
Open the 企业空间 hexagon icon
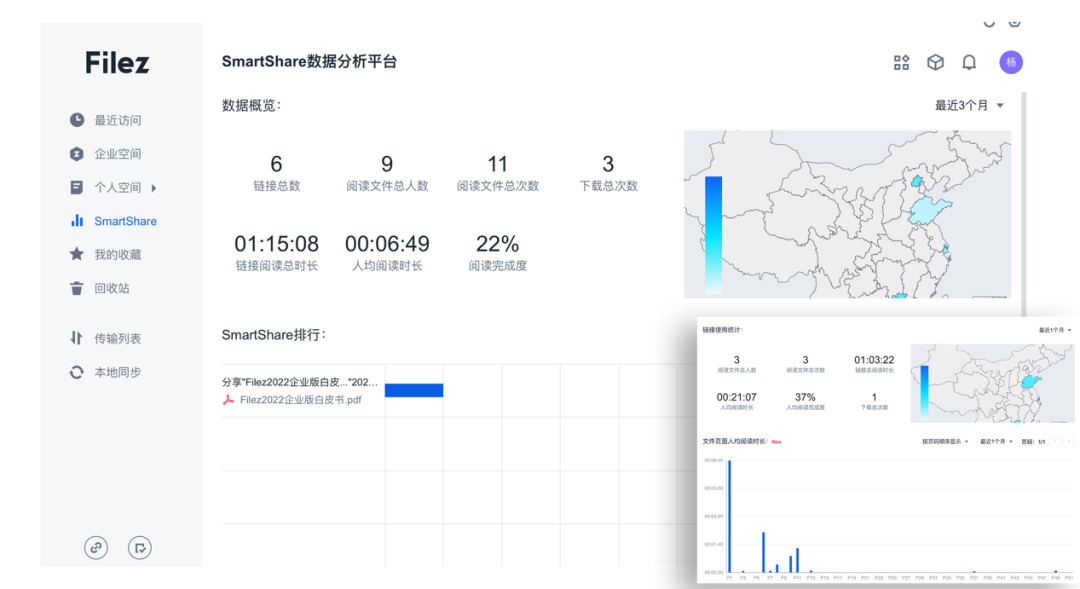76,154
